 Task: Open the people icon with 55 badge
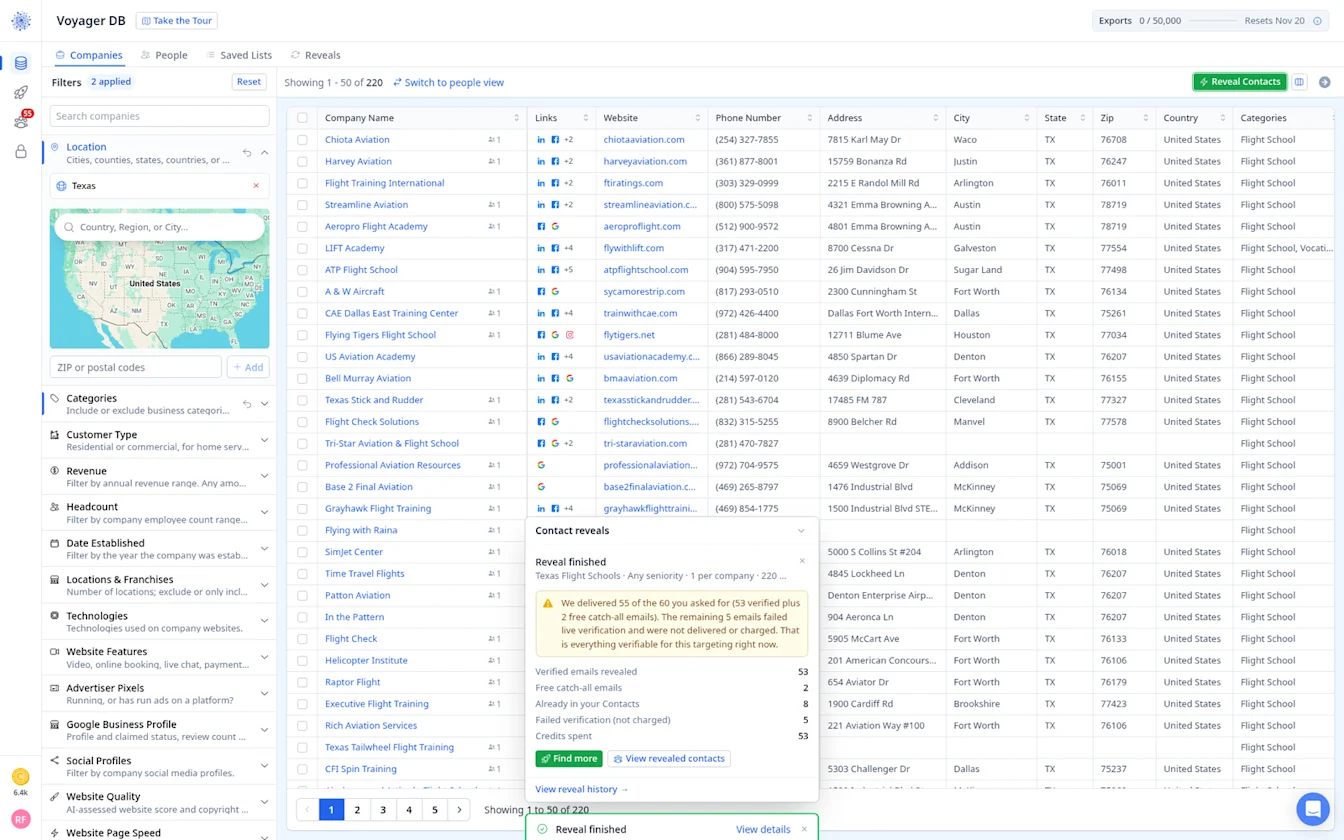pyautogui.click(x=20, y=122)
